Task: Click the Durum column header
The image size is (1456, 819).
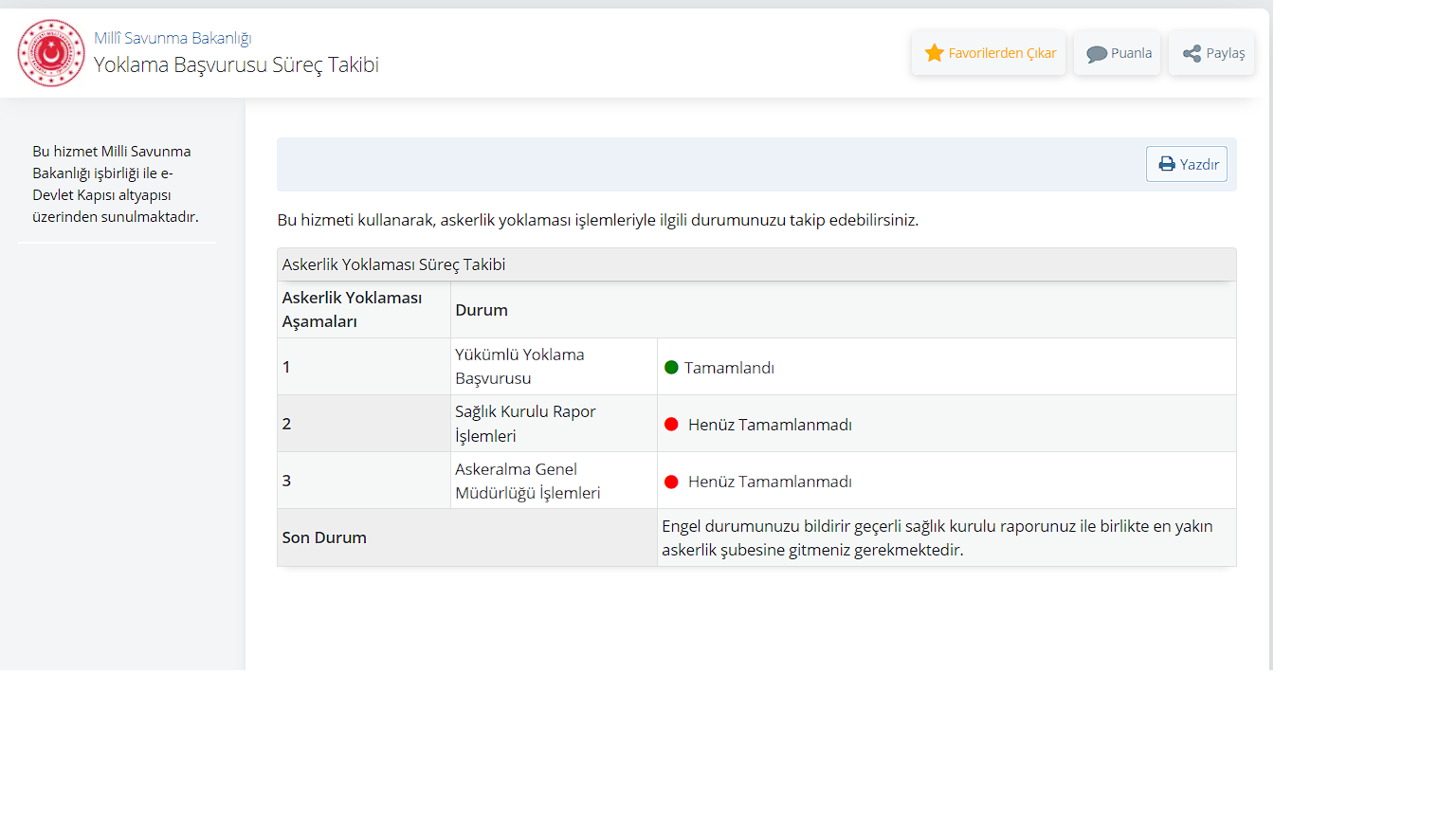Action: (x=482, y=310)
